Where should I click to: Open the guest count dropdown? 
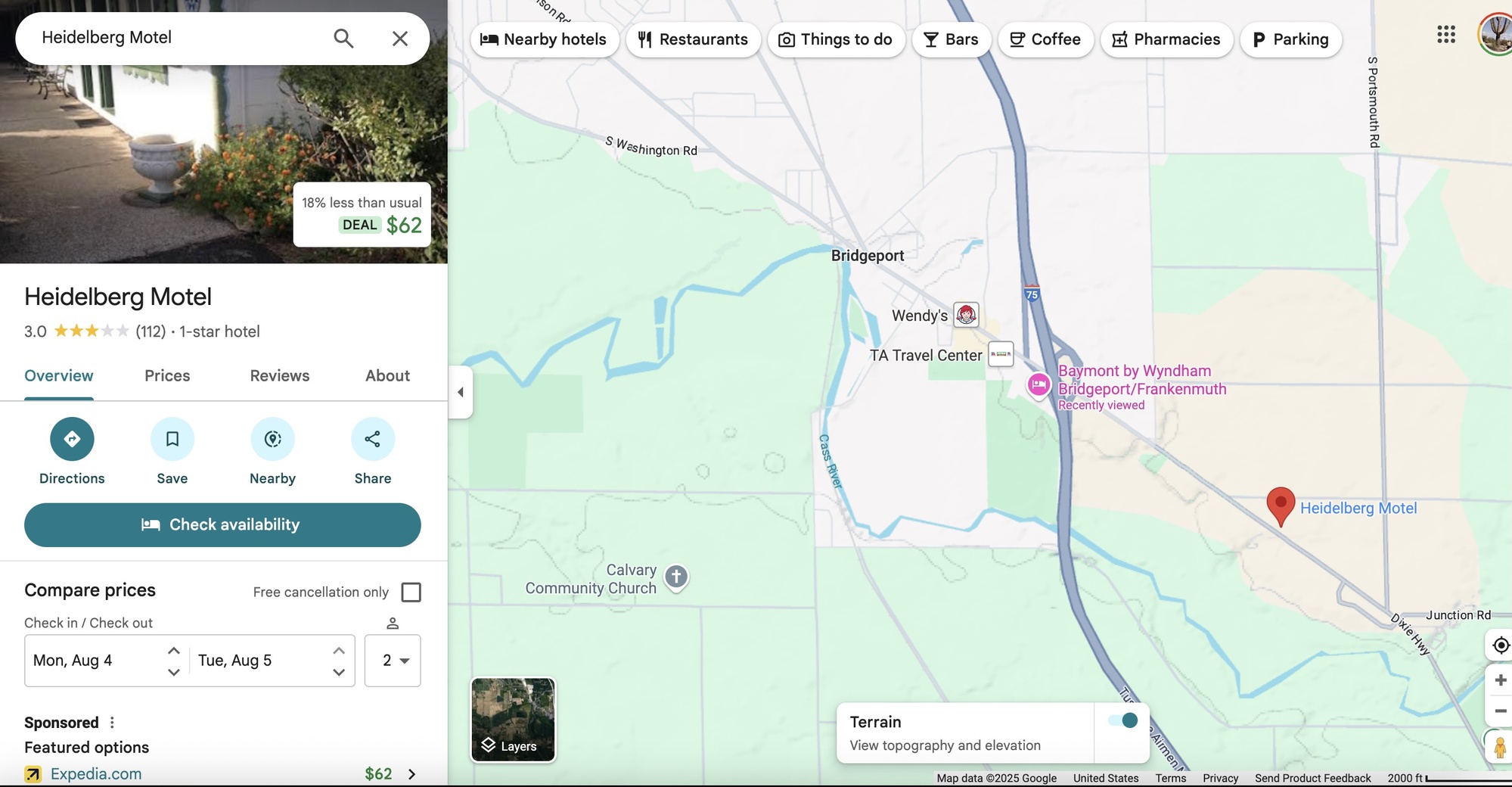[x=393, y=661]
